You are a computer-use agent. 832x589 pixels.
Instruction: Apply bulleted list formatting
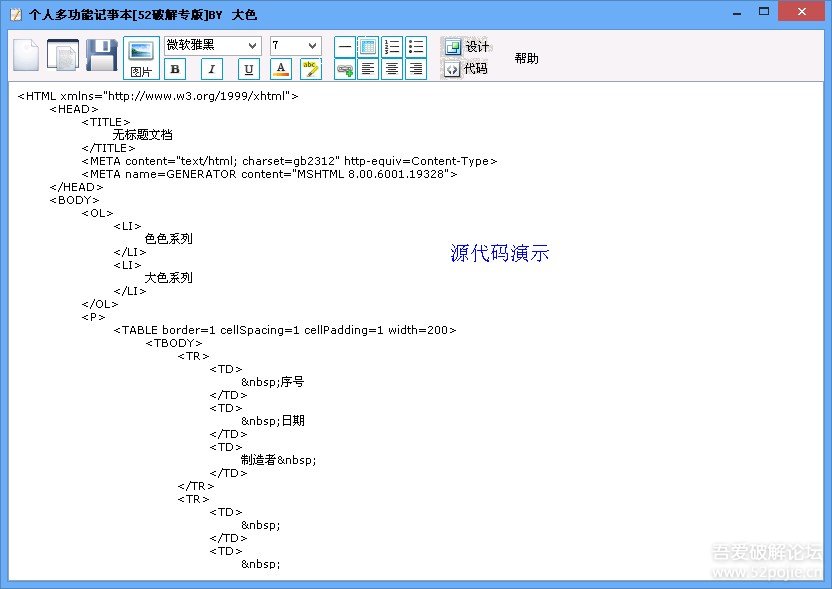[416, 46]
